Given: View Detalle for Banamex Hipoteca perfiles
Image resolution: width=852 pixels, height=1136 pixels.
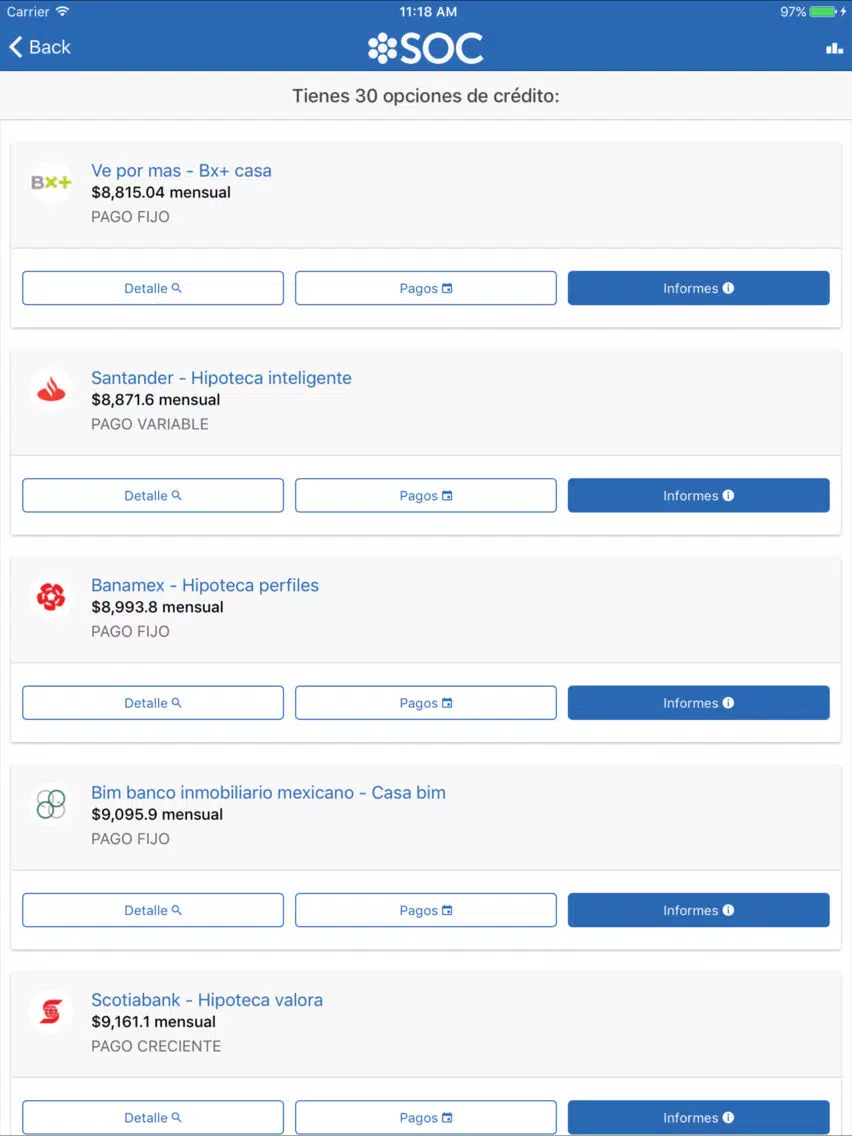Looking at the screenshot, I should [x=153, y=703].
